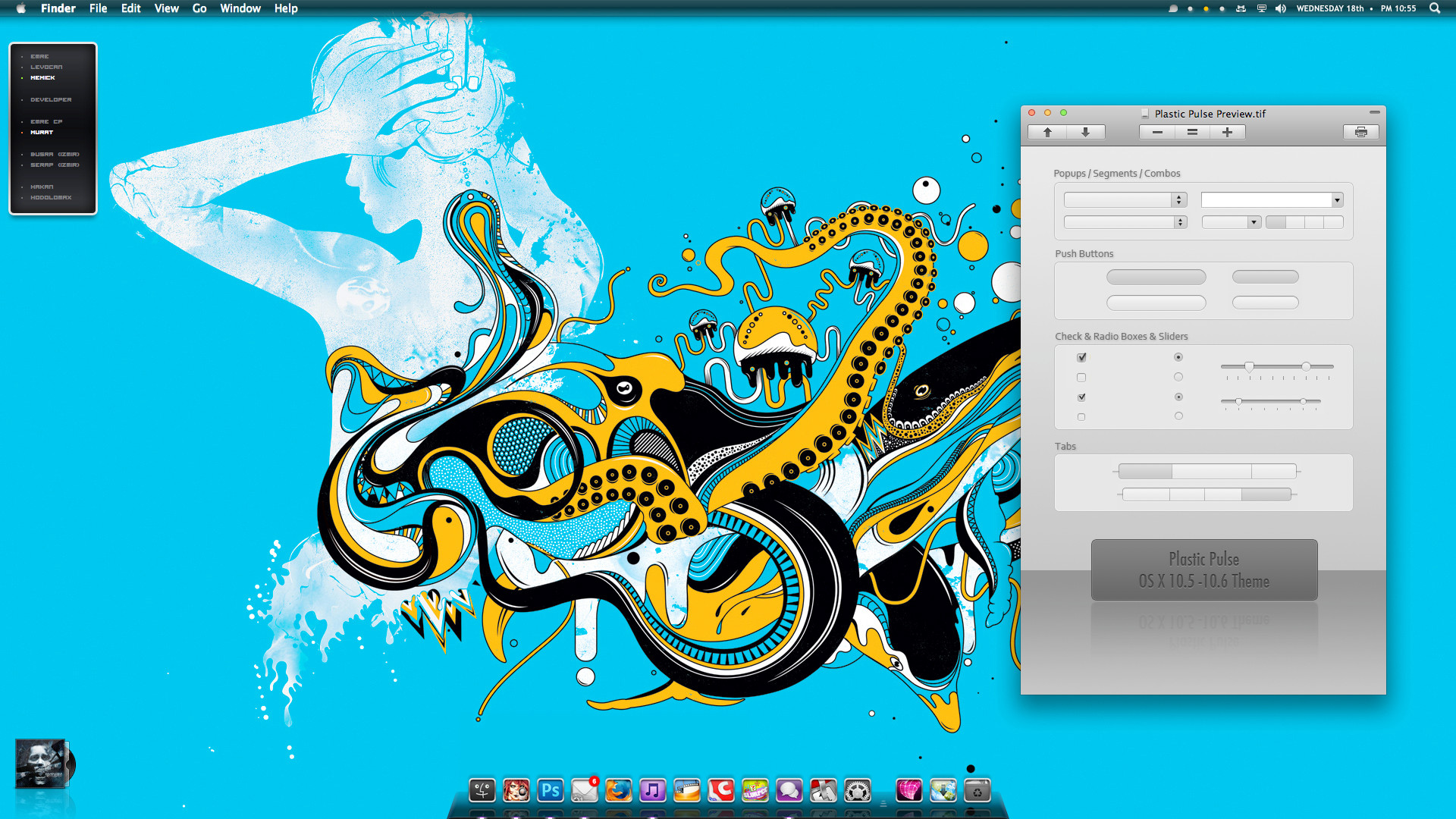Image resolution: width=1456 pixels, height=819 pixels.
Task: Click the yellow dot in the menu bar
Action: [1206, 9]
